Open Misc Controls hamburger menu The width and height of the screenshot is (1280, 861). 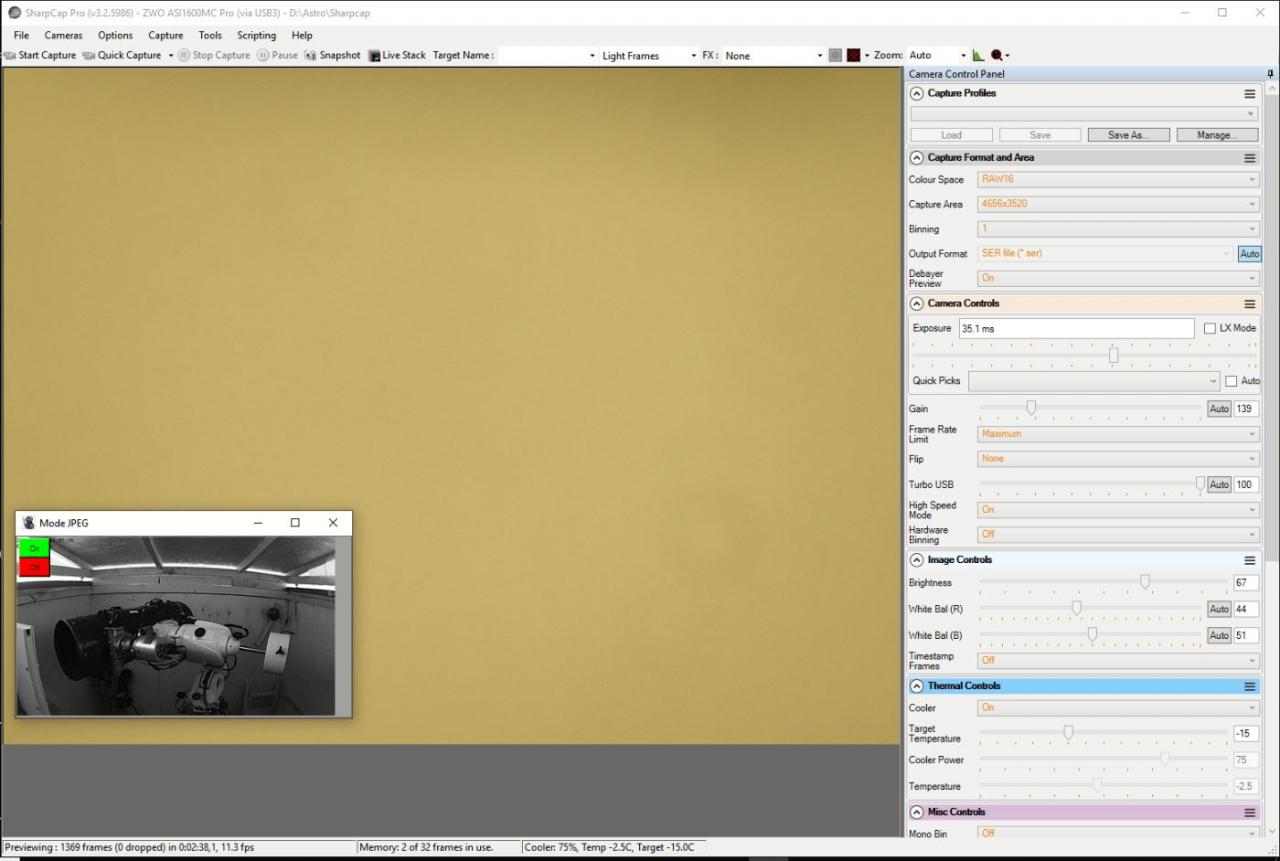pos(1249,813)
